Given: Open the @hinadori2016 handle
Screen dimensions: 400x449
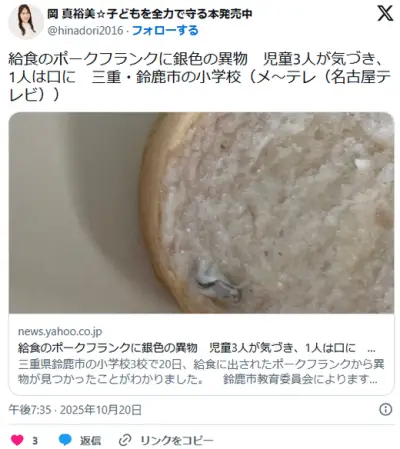Looking at the screenshot, I should [85, 31].
